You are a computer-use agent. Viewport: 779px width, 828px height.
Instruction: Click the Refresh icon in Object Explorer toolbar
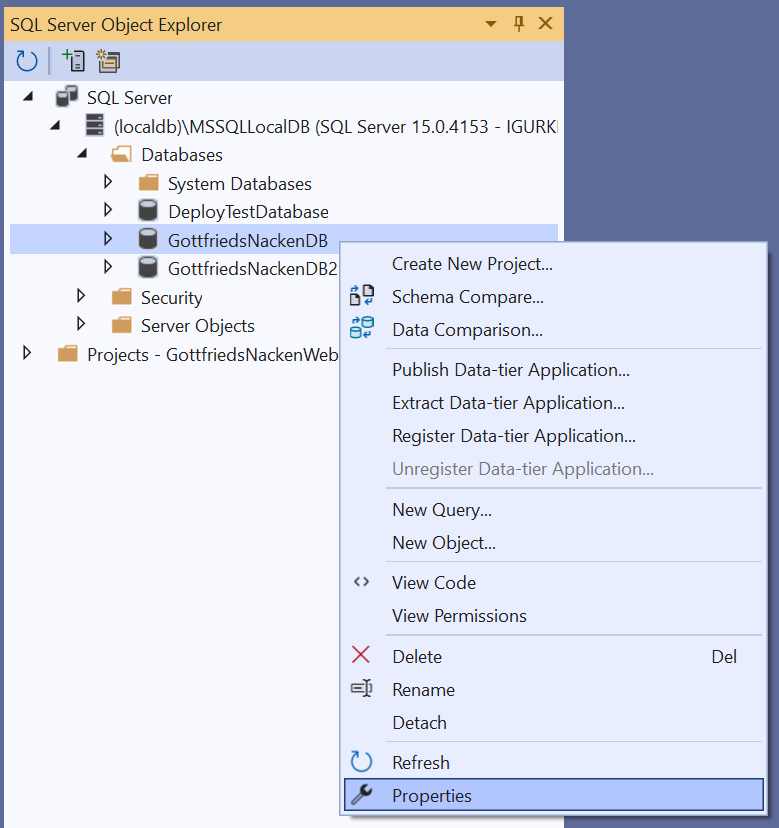(27, 61)
